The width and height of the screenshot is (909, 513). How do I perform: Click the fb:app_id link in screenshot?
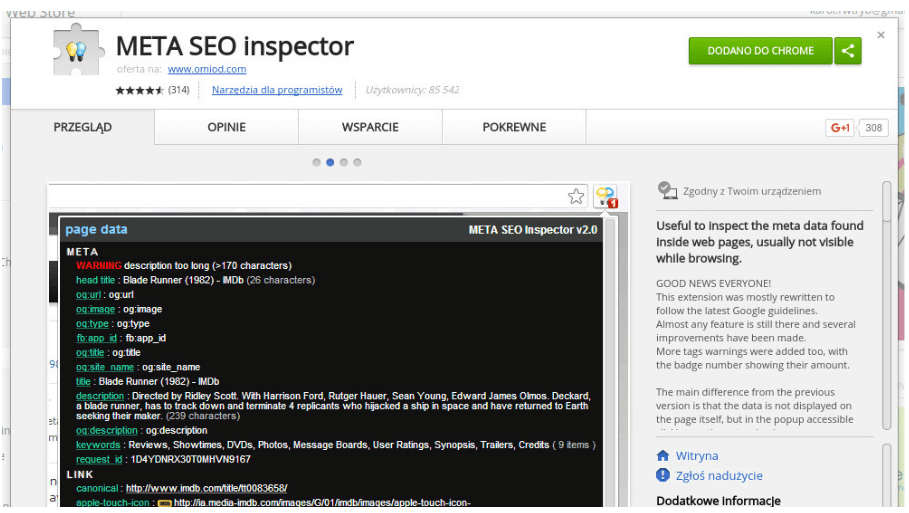pyautogui.click(x=96, y=338)
